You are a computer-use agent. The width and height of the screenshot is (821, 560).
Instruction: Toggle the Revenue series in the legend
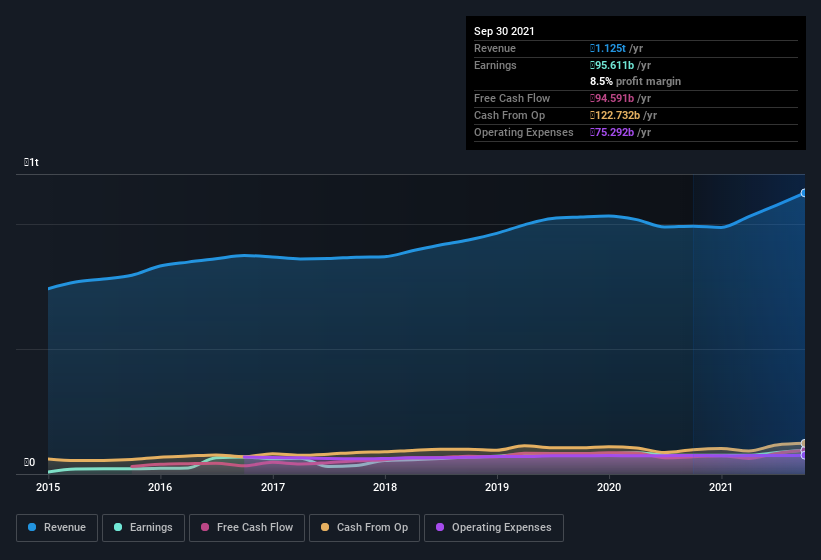point(57,528)
